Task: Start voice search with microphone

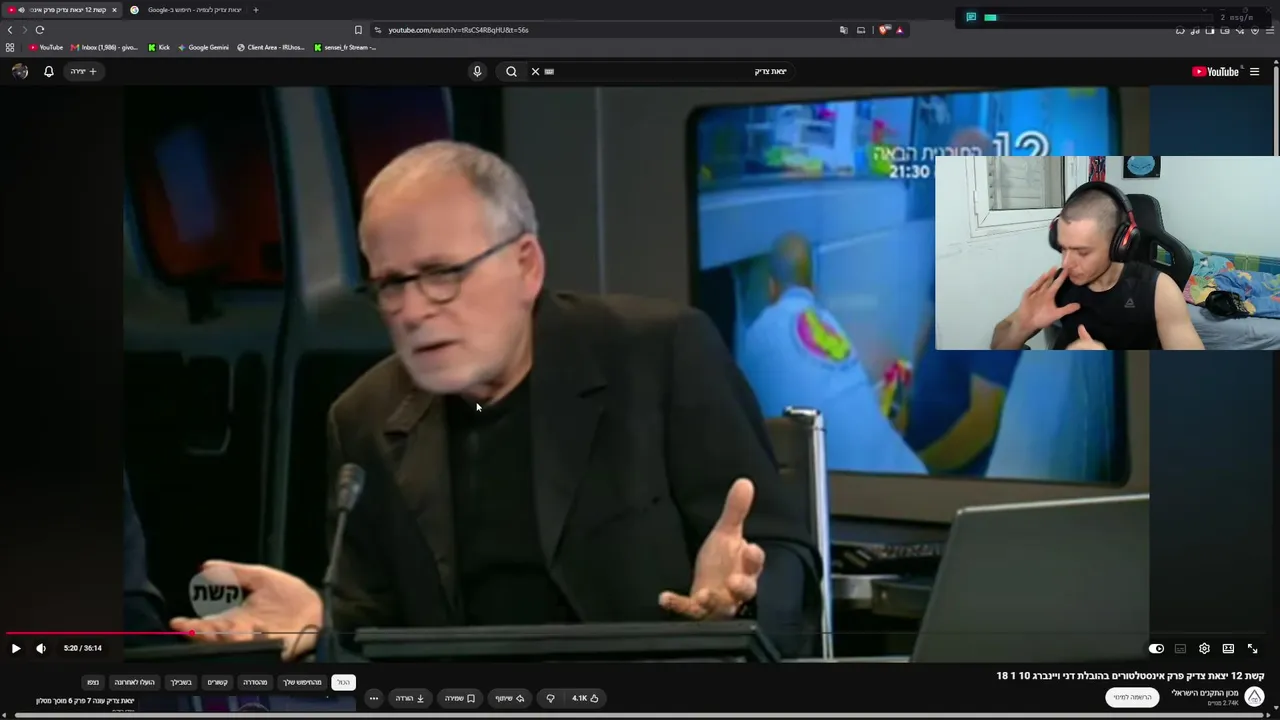Action: click(x=477, y=71)
